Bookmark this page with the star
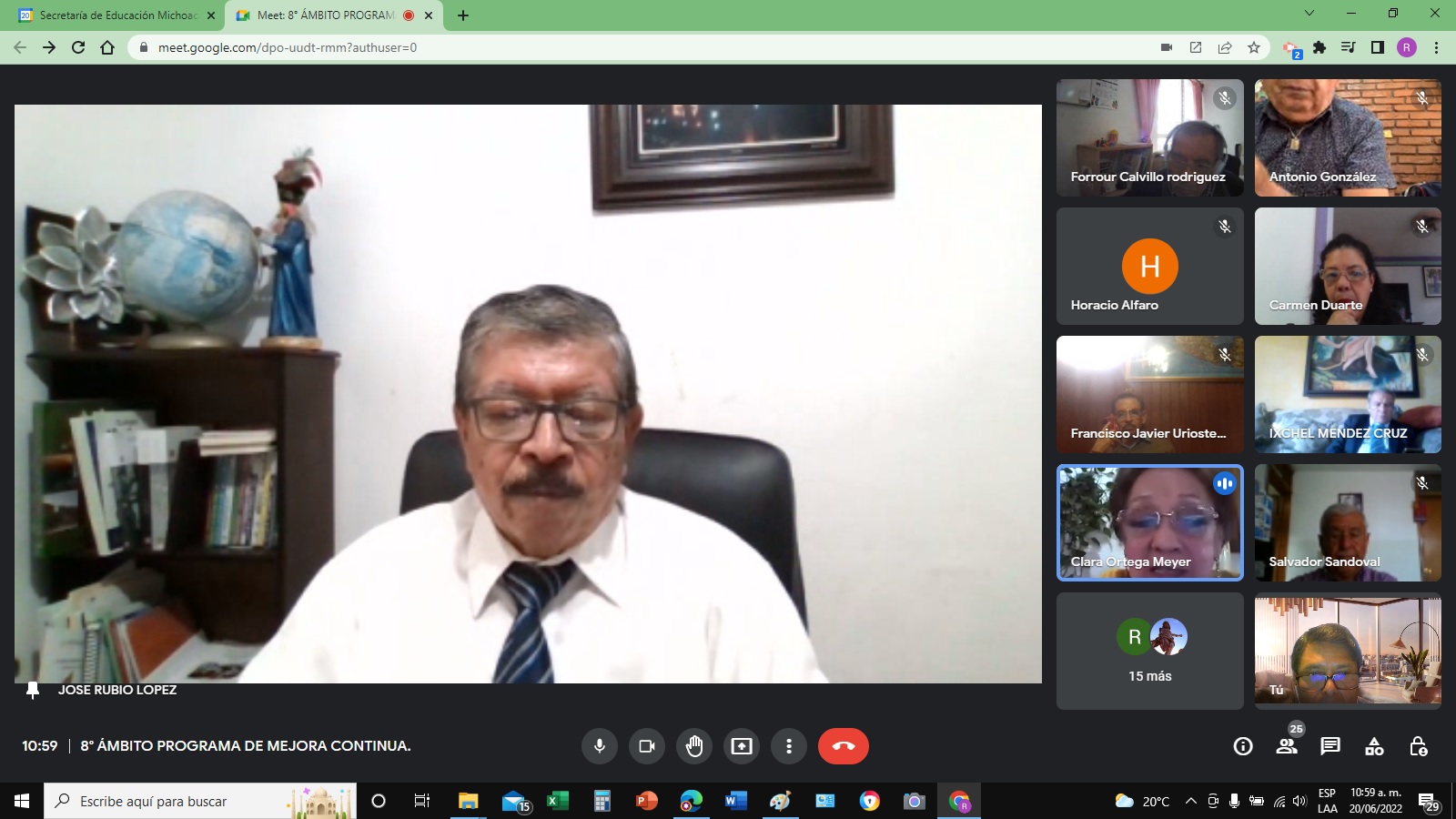Screen dimensions: 1456x819 pyautogui.click(x=1254, y=47)
